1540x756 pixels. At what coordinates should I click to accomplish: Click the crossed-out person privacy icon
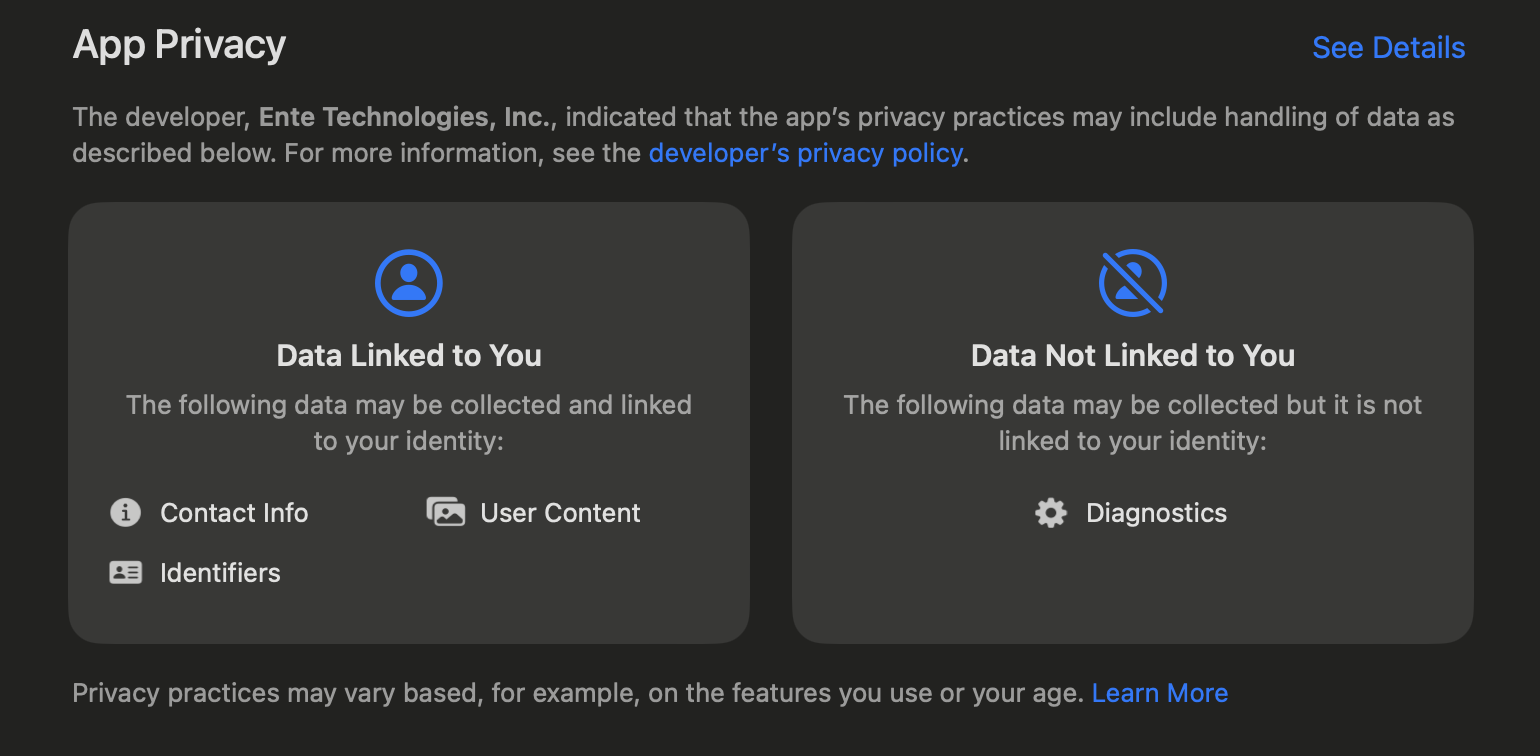(1133, 283)
